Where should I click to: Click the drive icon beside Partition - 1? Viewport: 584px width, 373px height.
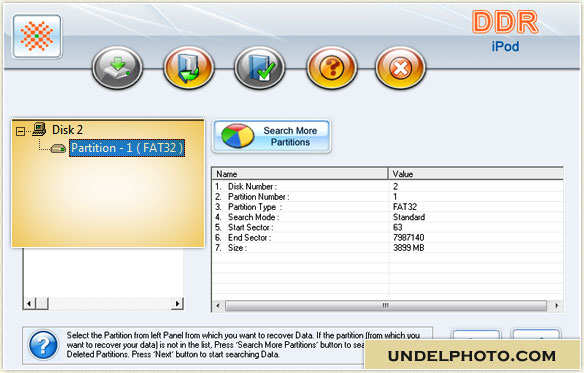point(58,148)
